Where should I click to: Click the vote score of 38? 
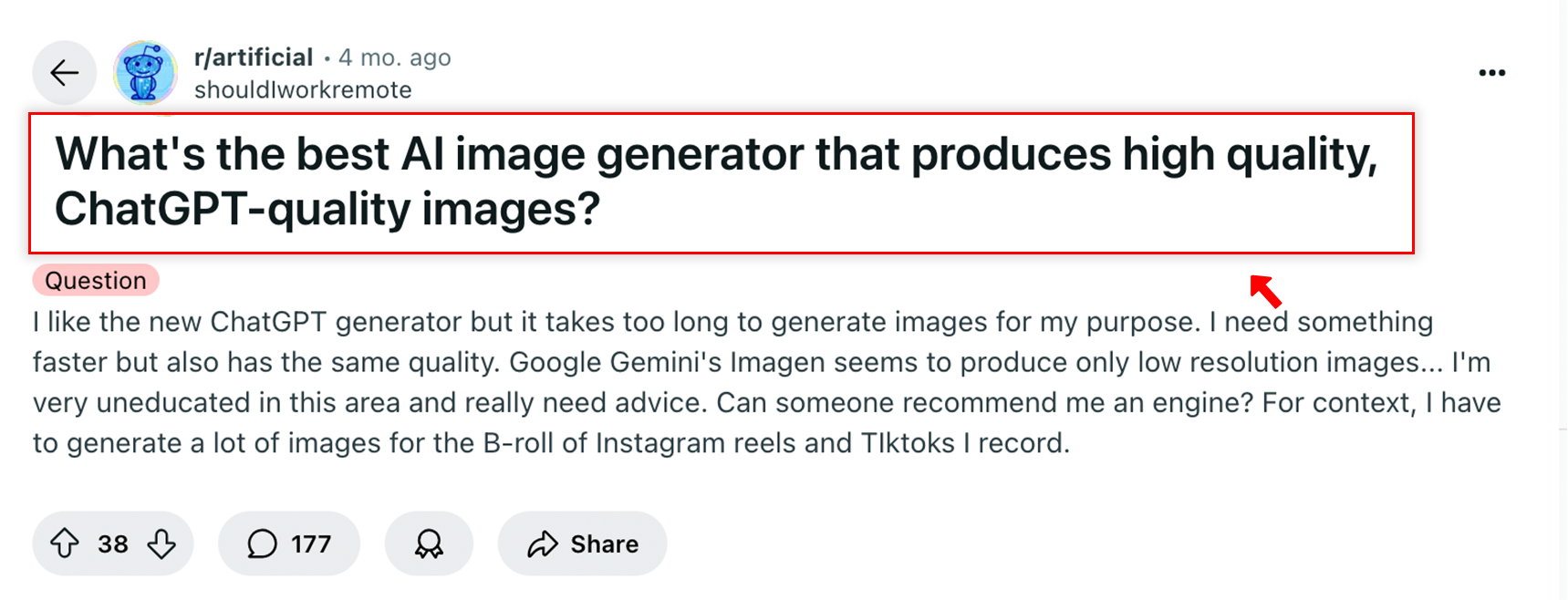pos(113,543)
